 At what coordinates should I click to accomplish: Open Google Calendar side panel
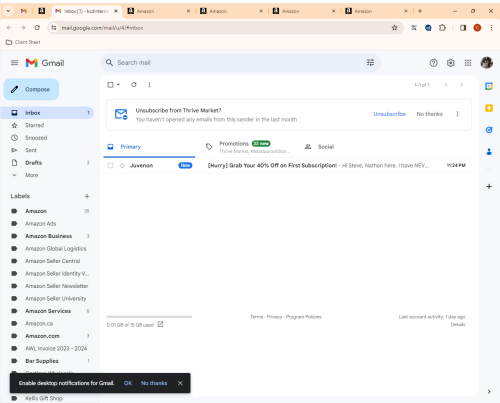click(489, 86)
